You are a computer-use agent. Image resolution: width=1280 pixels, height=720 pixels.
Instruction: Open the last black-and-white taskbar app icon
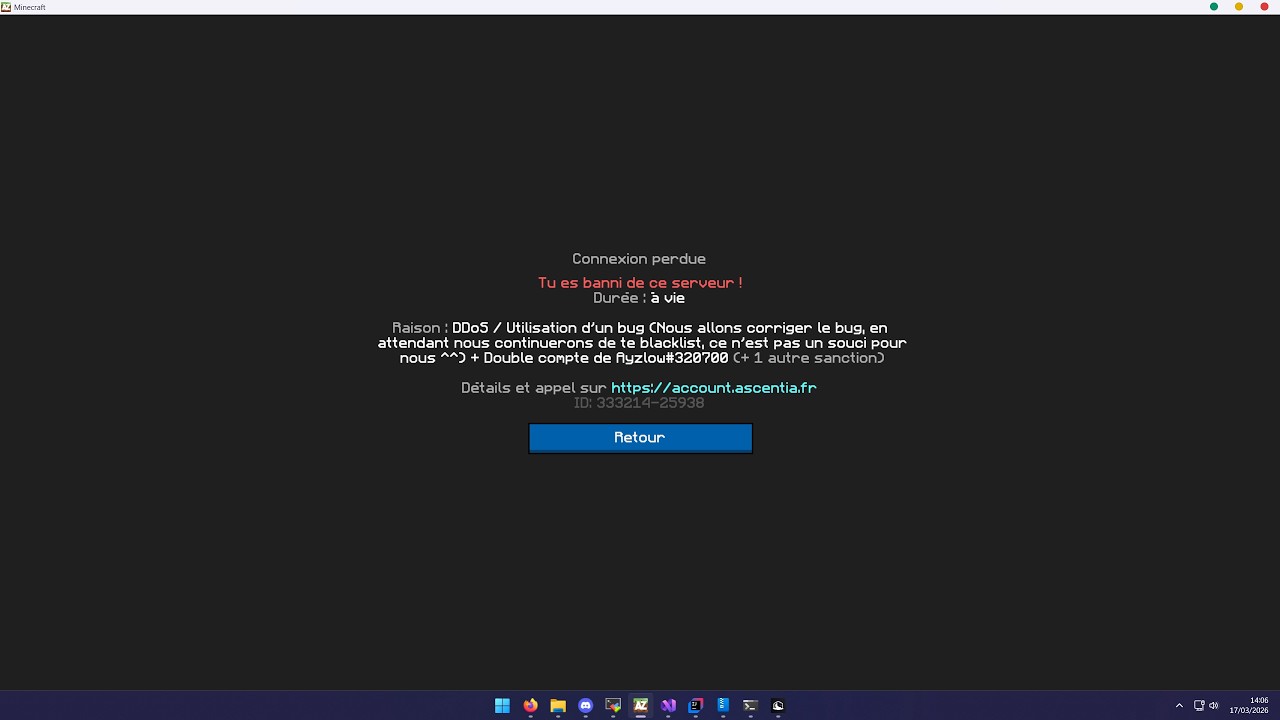[x=778, y=705]
